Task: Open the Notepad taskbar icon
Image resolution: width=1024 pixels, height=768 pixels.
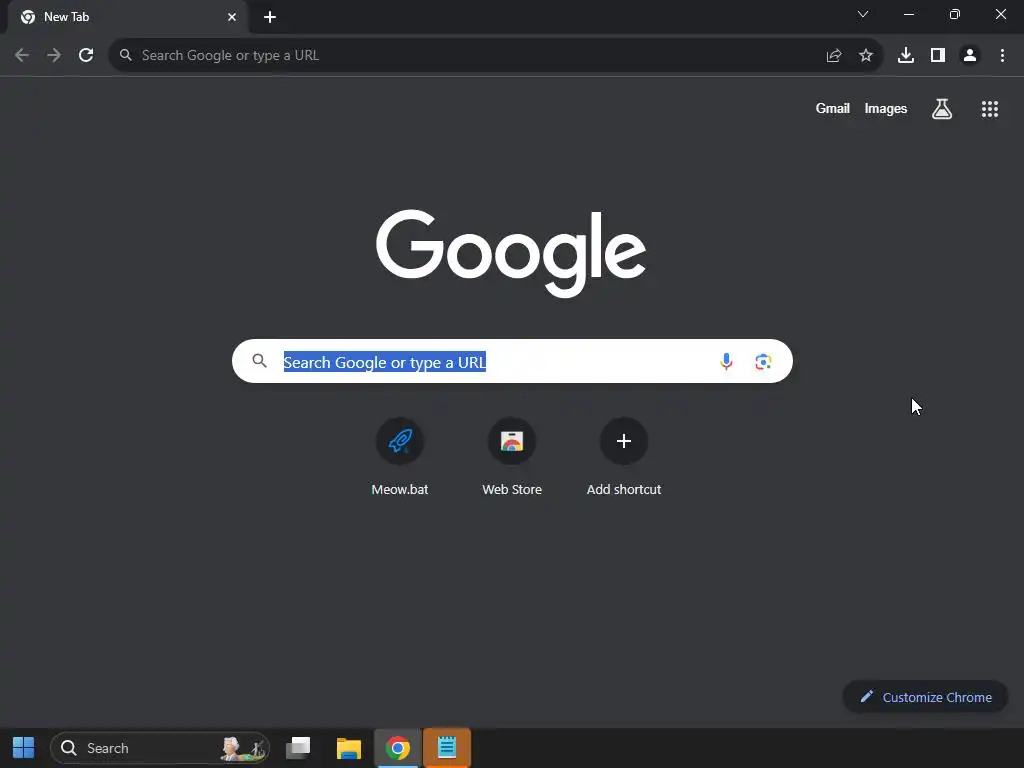Action: (x=447, y=748)
